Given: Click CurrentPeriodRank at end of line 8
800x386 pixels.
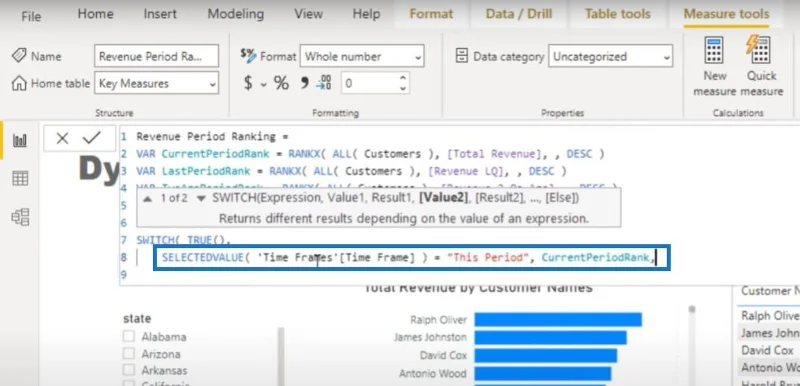Looking at the screenshot, I should pos(595,258).
